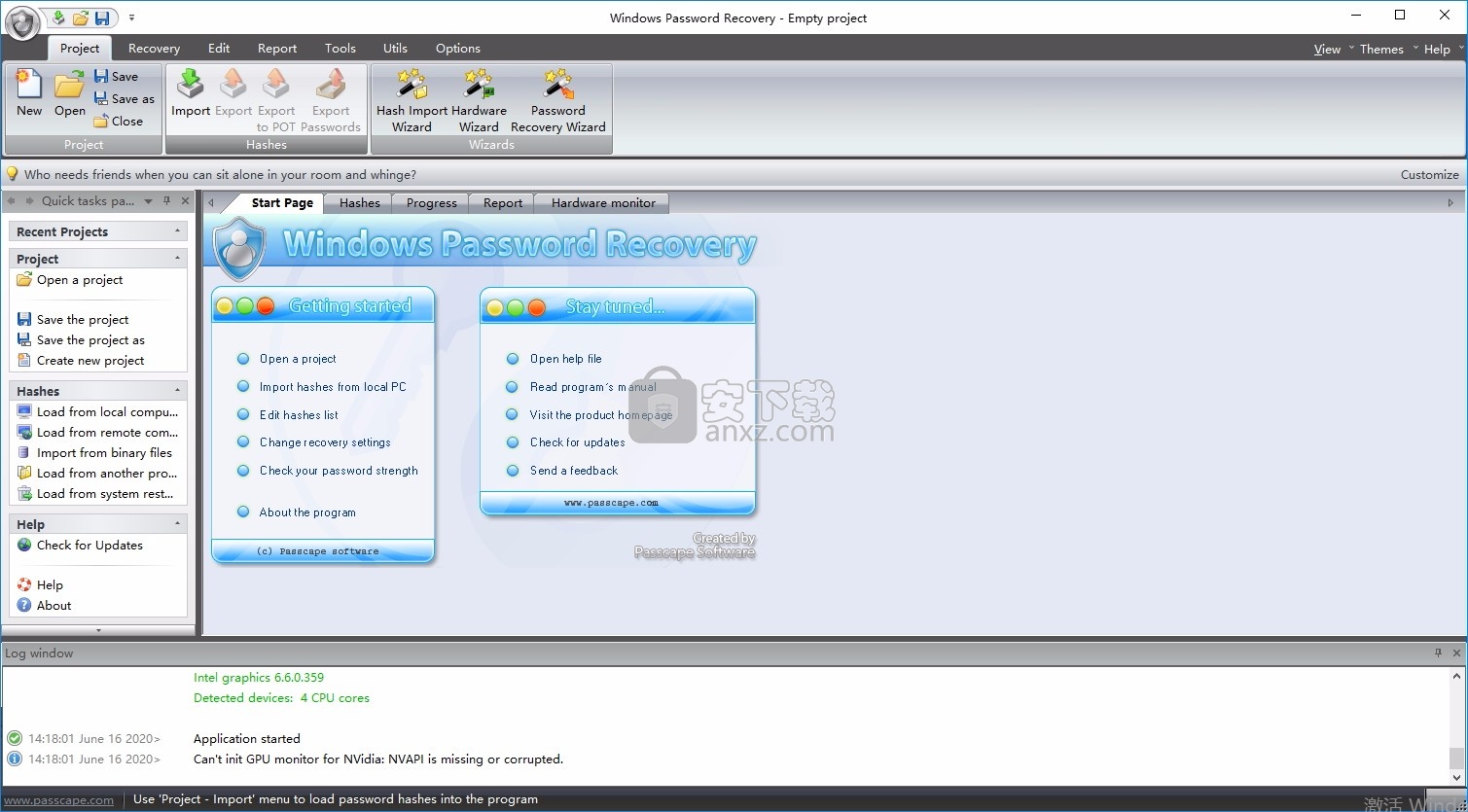The width and height of the screenshot is (1468, 812).
Task: Open the Hardware monitor document tab
Action: pyautogui.click(x=603, y=202)
